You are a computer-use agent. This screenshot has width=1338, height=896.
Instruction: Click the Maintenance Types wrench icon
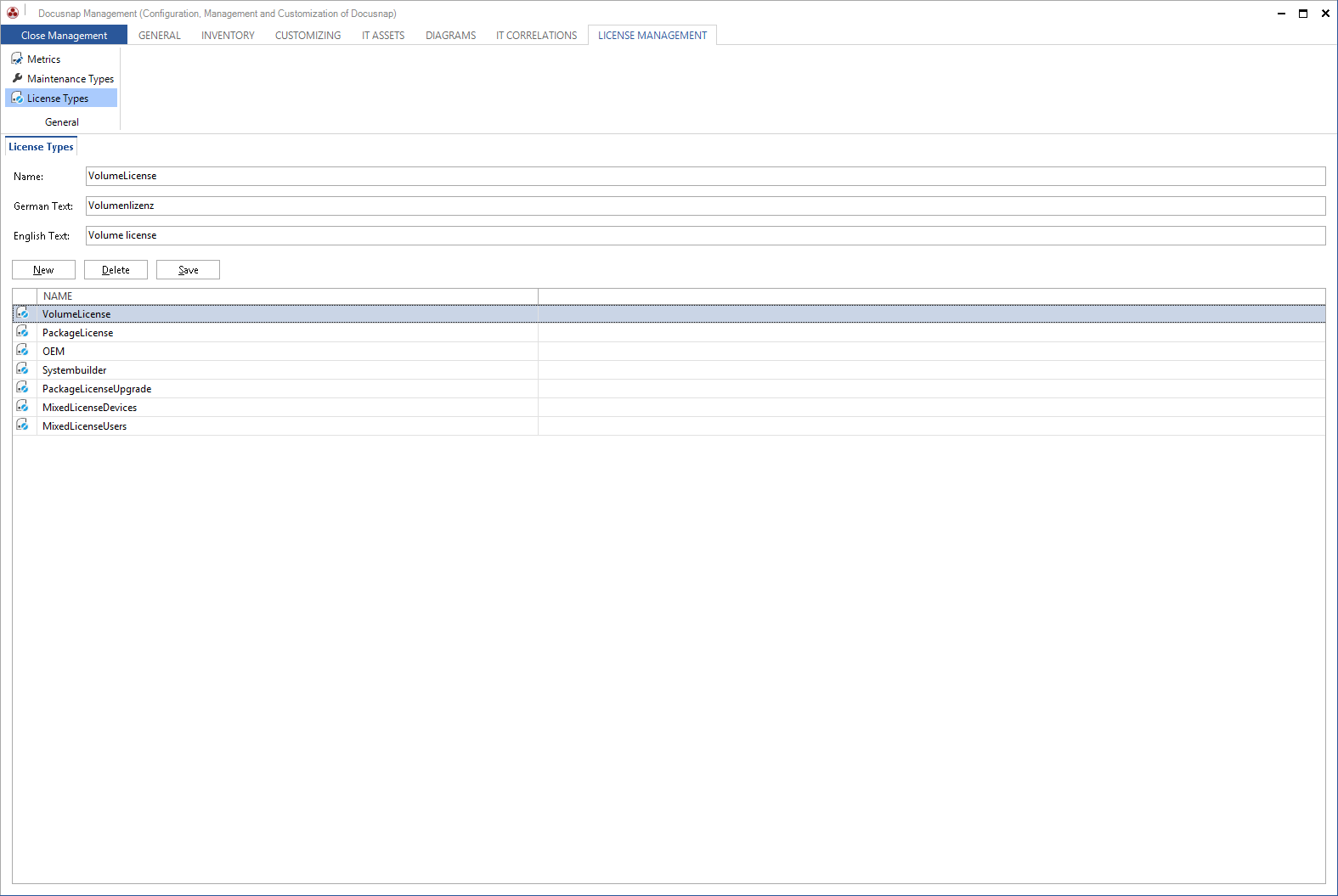17,78
